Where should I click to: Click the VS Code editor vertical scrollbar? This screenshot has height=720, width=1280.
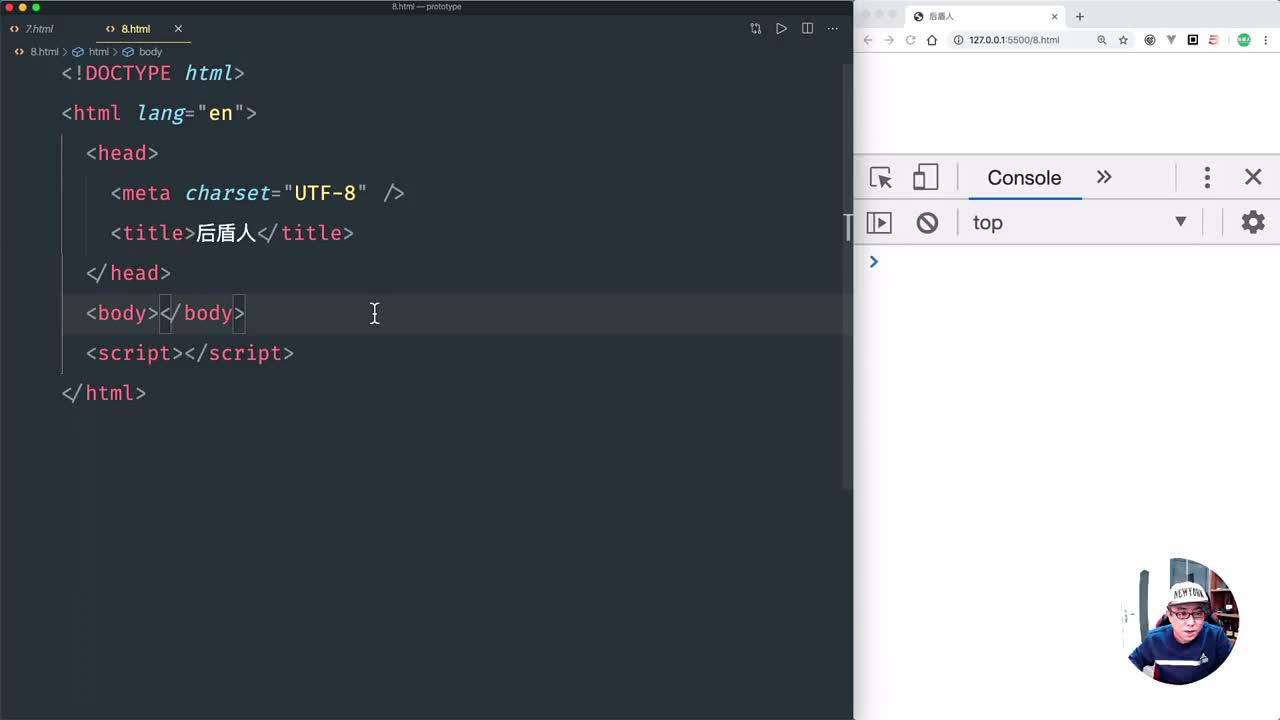pyautogui.click(x=847, y=275)
